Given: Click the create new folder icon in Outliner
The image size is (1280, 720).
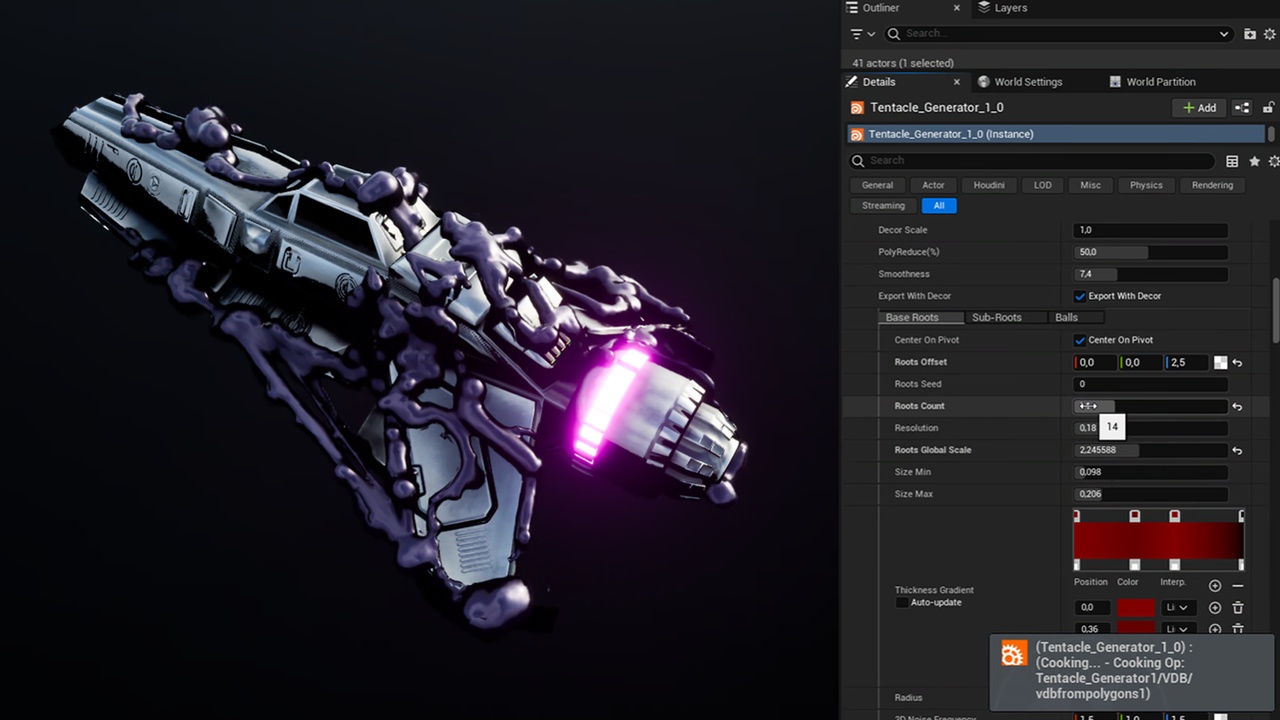Looking at the screenshot, I should click(1250, 34).
